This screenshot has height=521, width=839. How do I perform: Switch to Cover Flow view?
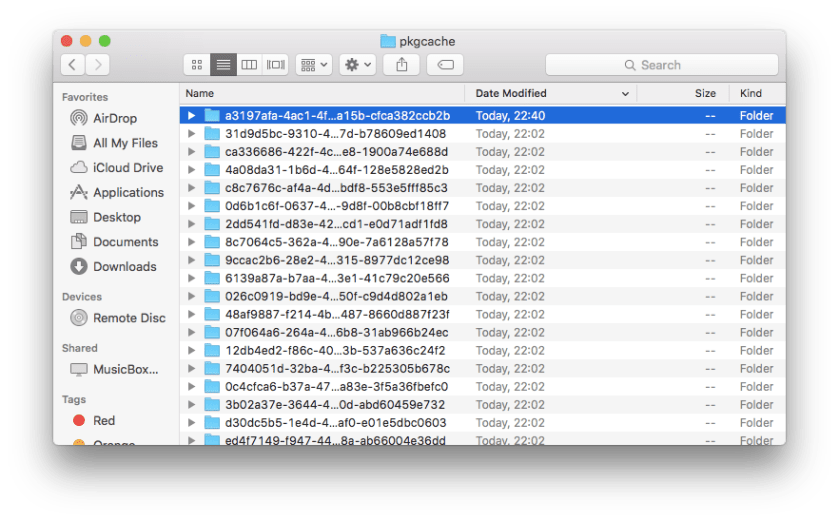click(x=276, y=65)
